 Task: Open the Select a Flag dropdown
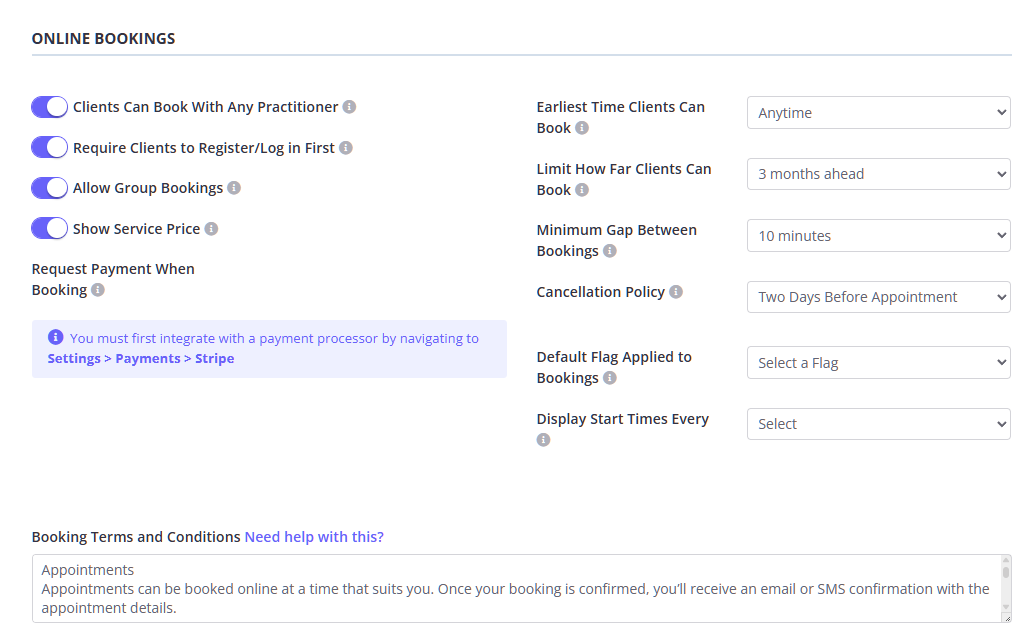coord(878,363)
